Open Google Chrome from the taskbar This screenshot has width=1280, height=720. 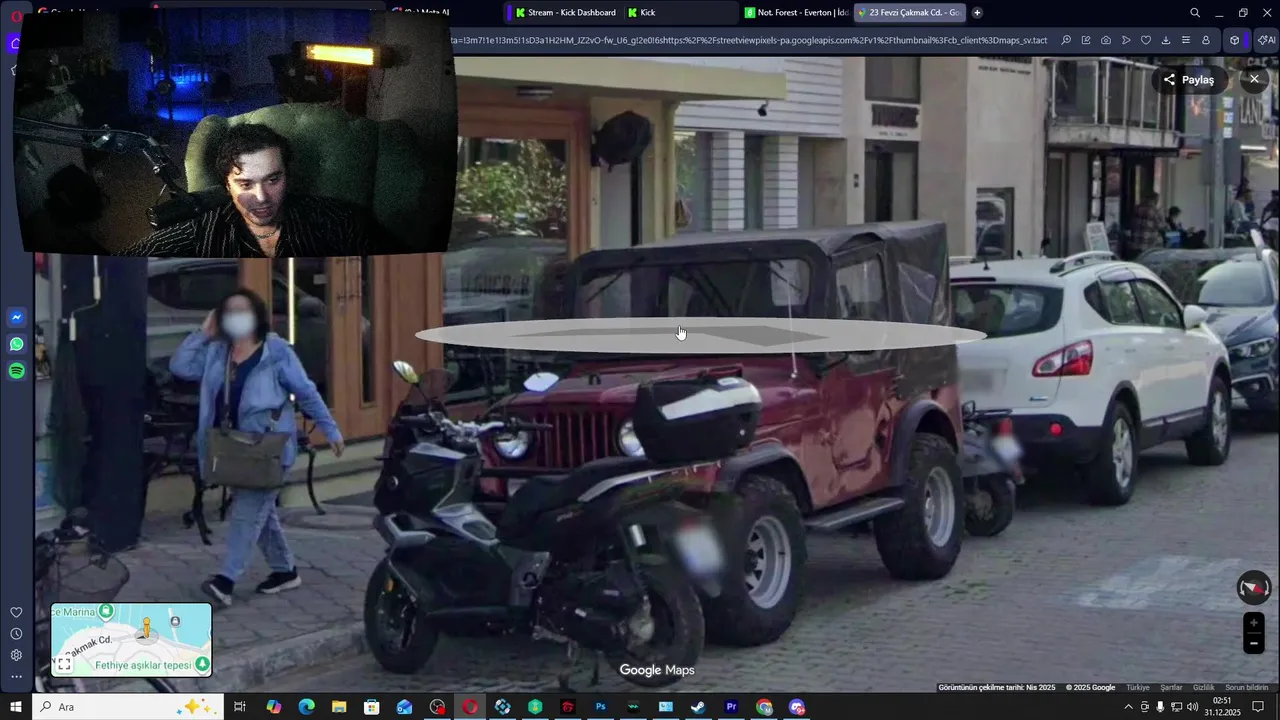tap(764, 707)
